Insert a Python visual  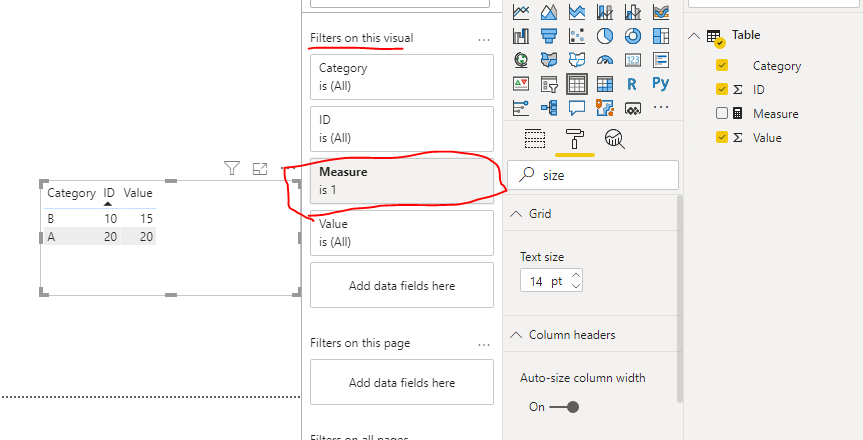coord(660,84)
